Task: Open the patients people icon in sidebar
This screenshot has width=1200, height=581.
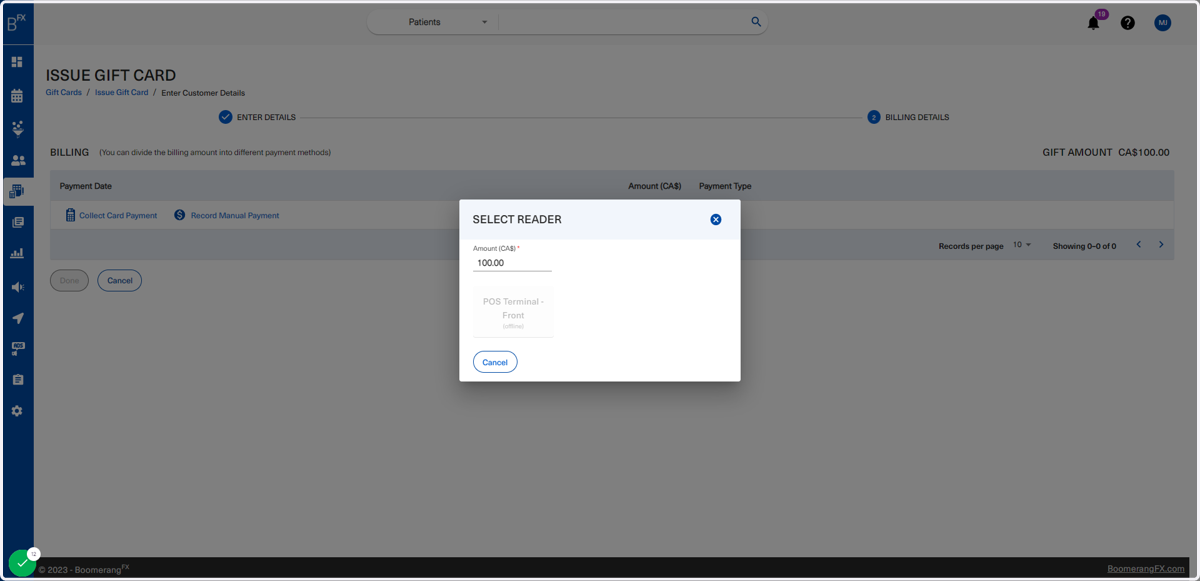Action: pos(17,160)
